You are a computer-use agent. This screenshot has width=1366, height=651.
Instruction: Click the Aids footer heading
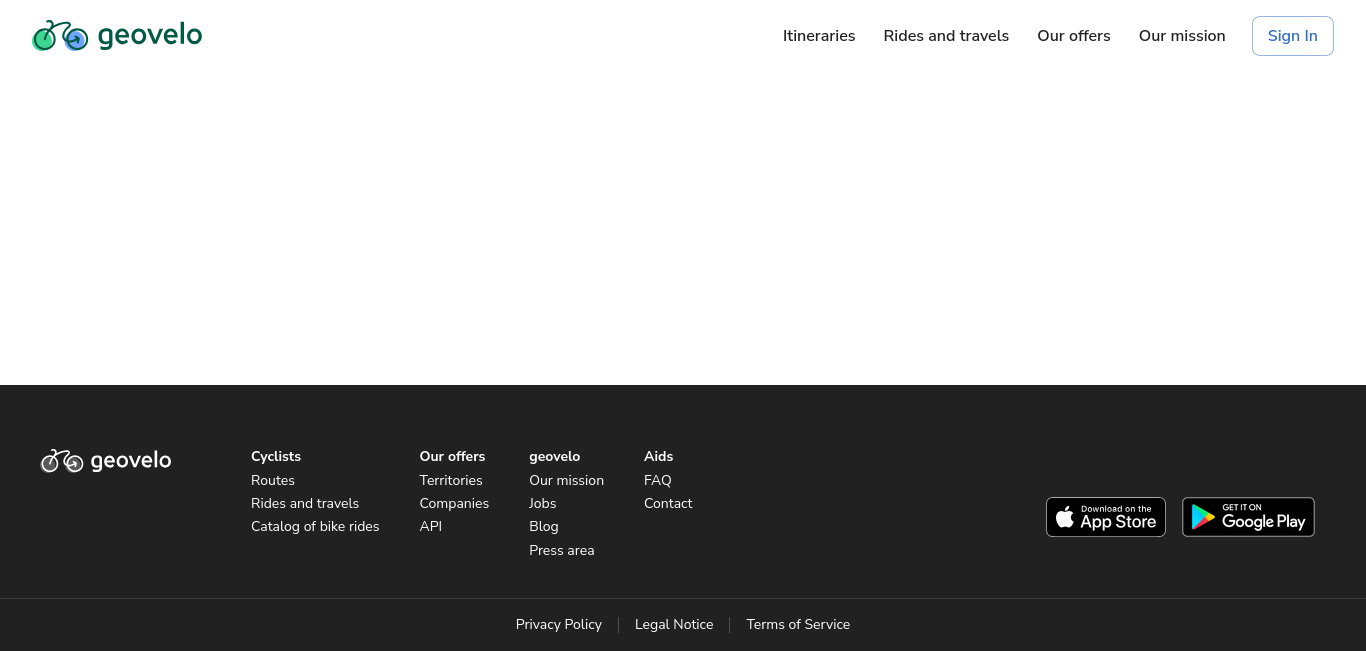tap(659, 456)
